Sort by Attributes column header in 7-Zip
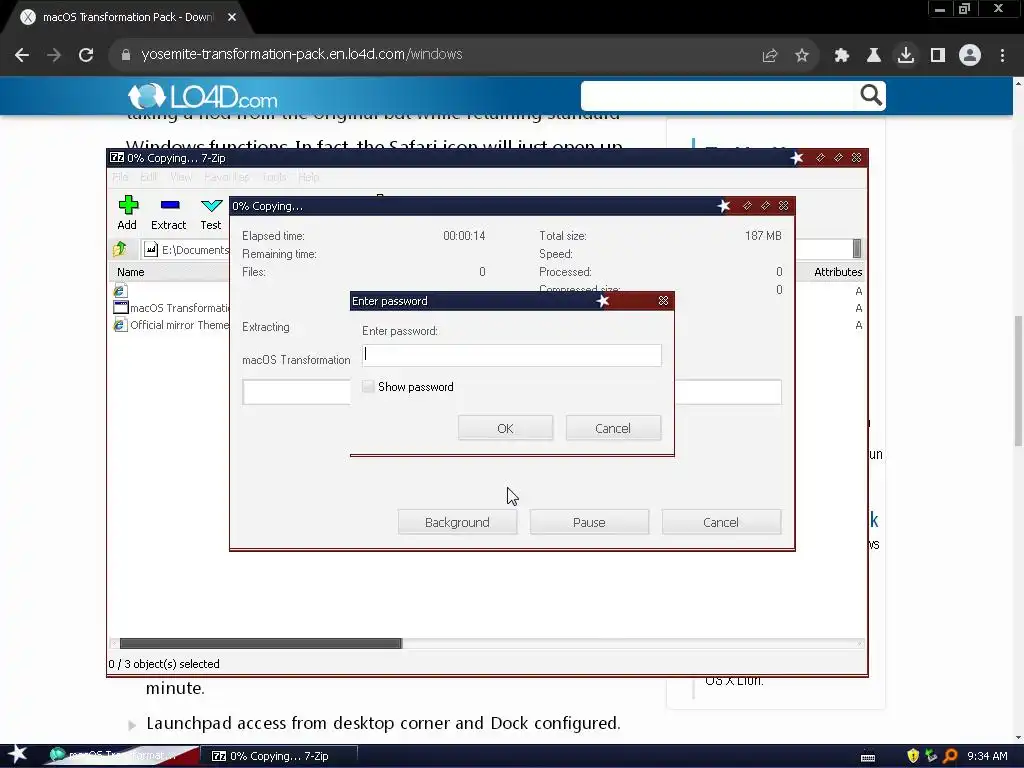This screenshot has height=768, width=1024. pos(838,272)
